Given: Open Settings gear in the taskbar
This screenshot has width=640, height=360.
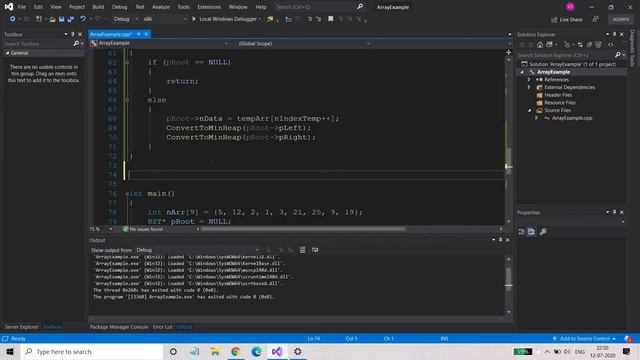Looking at the screenshot, I should (x=298, y=351).
